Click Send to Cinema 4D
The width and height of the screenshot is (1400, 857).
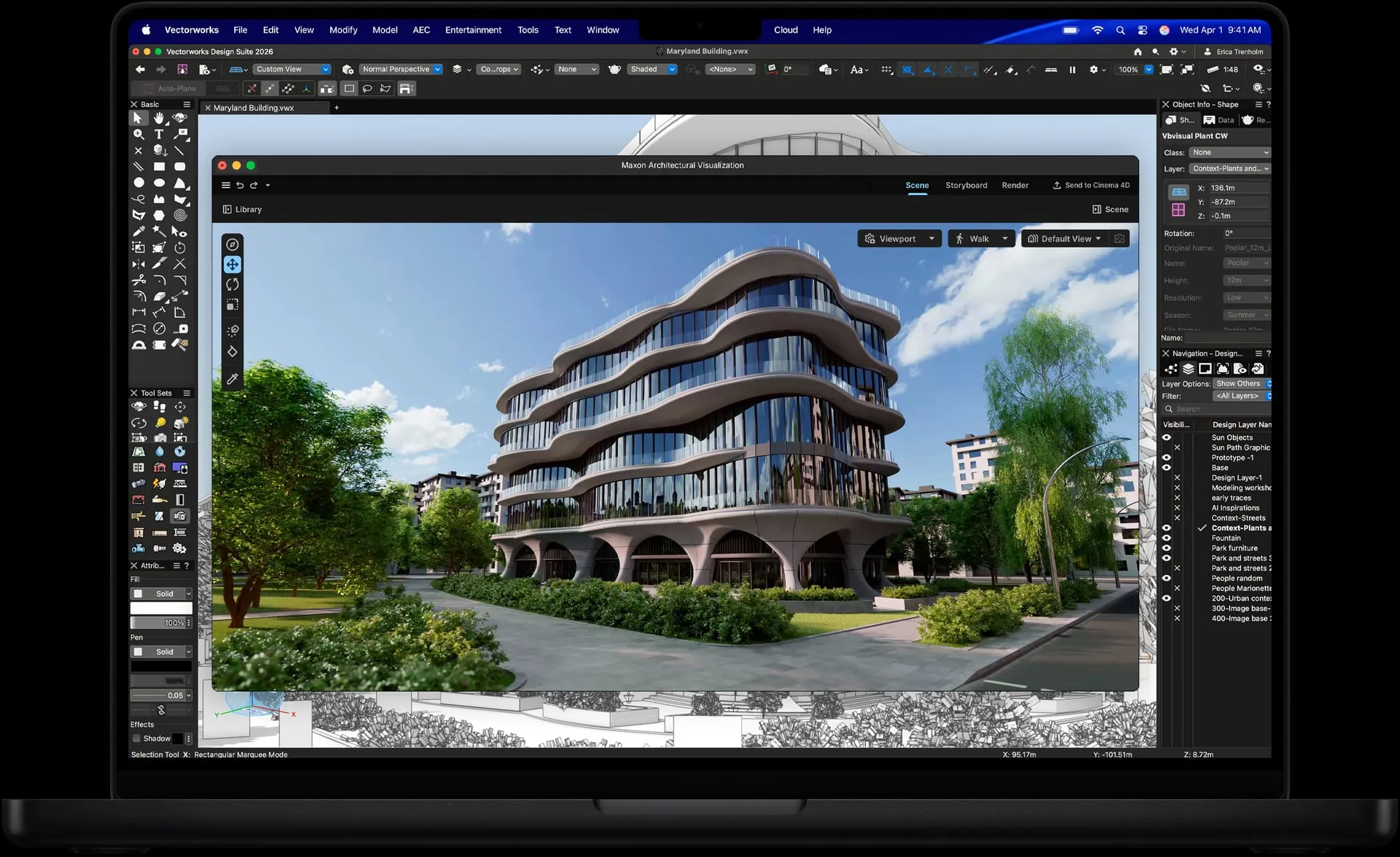(x=1091, y=185)
